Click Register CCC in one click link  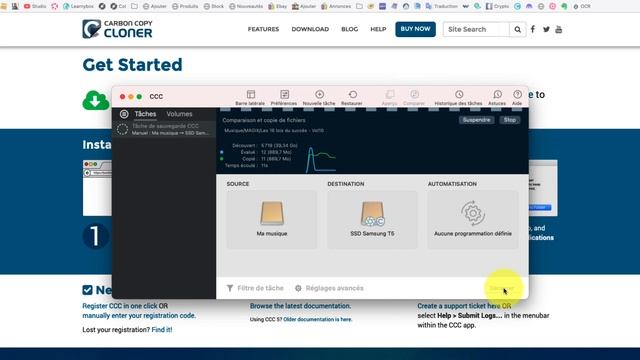click(x=120, y=306)
